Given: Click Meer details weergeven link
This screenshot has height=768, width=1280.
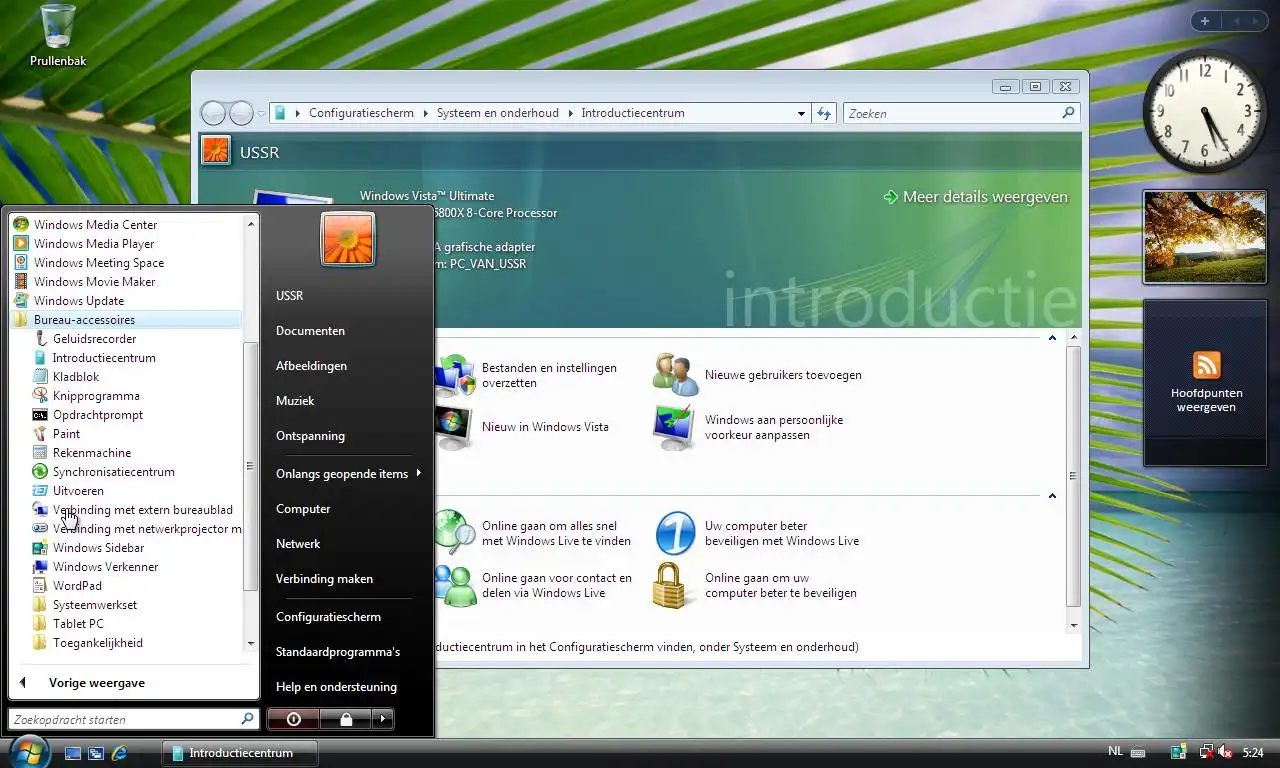Looking at the screenshot, I should tap(975, 197).
